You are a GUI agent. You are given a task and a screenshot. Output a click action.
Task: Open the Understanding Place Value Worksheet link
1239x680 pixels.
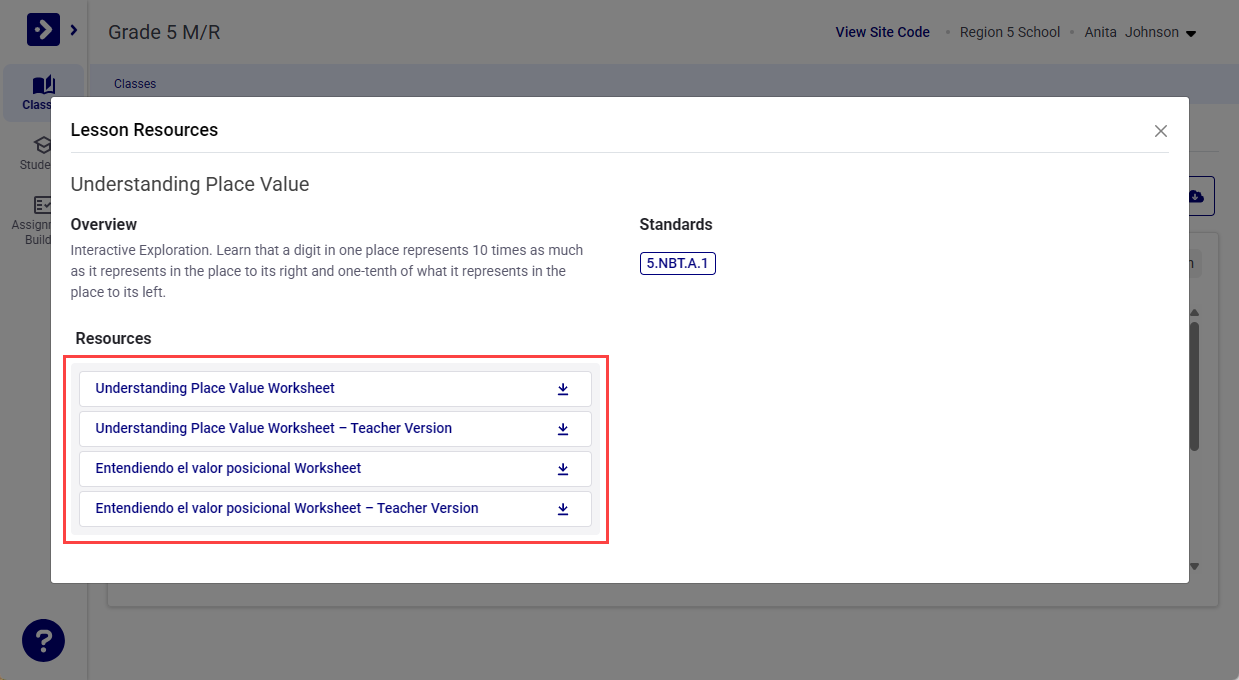pos(215,388)
